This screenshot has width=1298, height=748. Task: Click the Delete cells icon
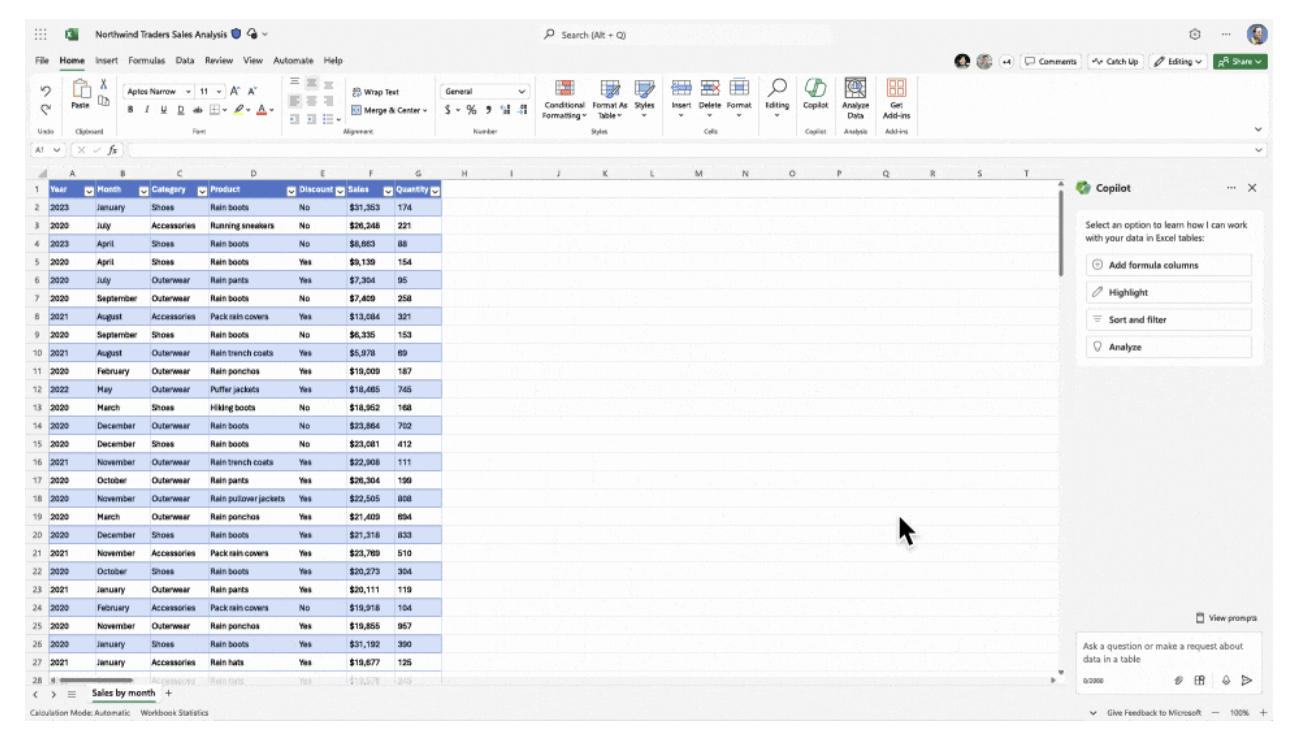pos(710,88)
